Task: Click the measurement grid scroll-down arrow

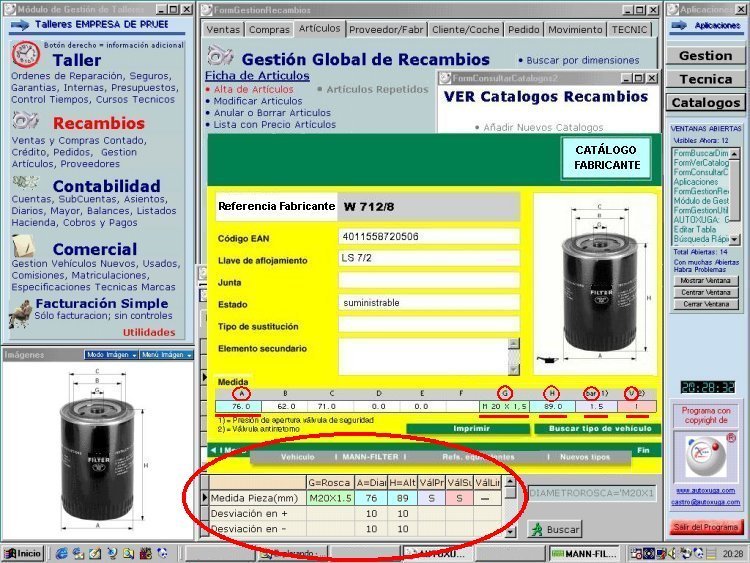Action: (x=510, y=531)
